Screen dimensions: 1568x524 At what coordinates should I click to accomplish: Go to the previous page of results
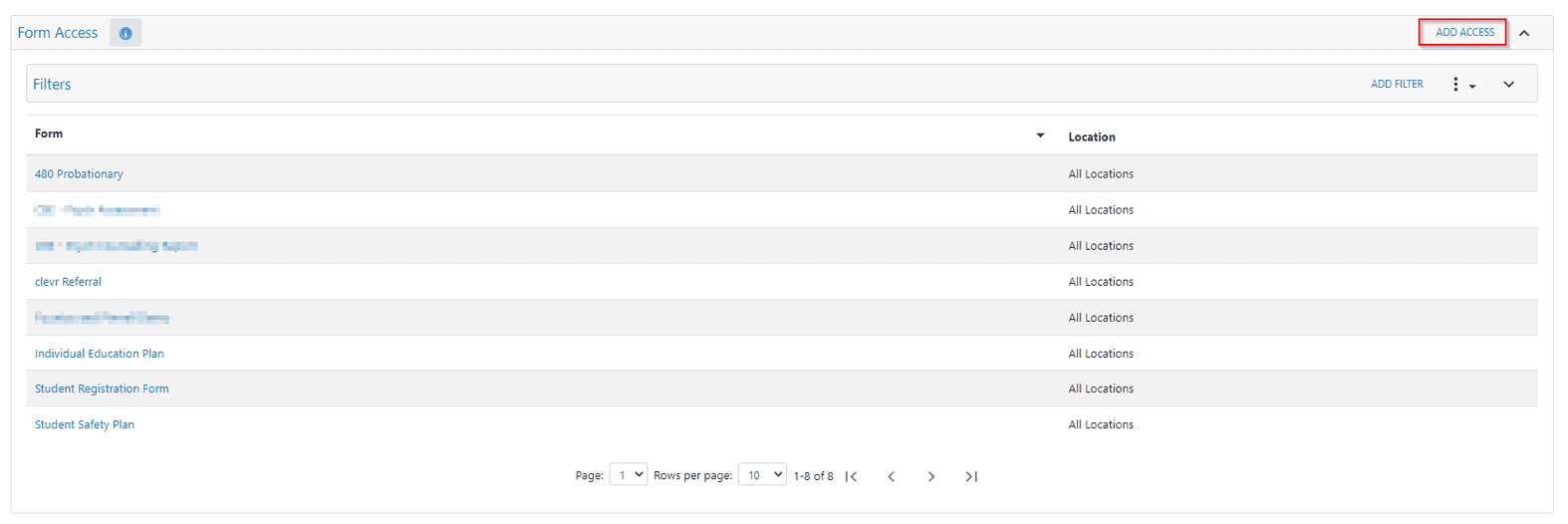(892, 476)
